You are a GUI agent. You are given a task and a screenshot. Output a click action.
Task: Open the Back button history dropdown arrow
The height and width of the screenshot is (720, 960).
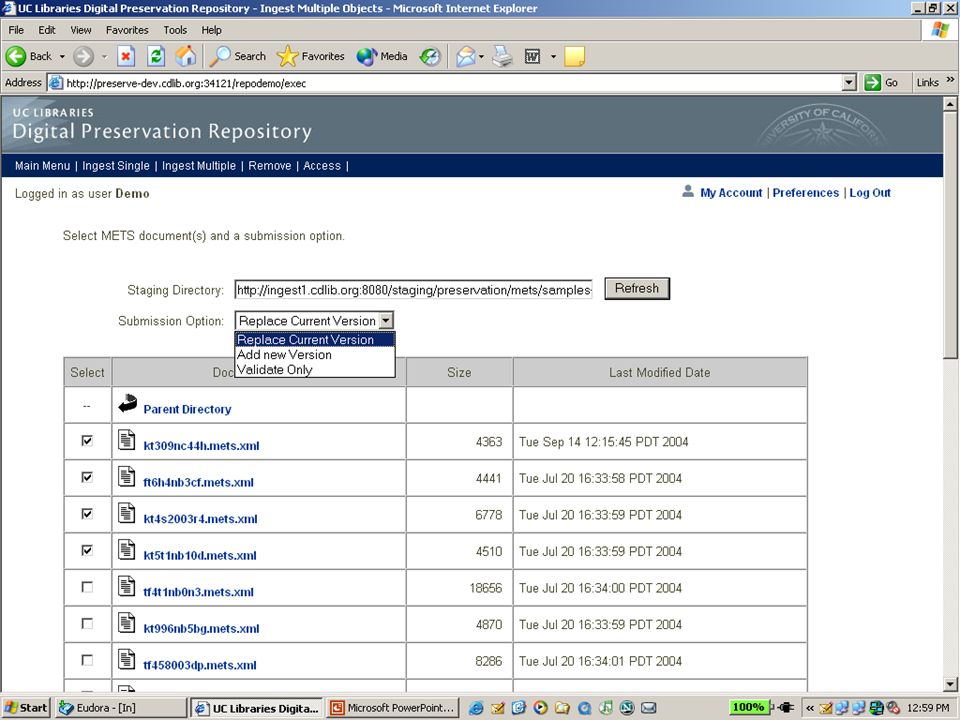click(x=62, y=56)
